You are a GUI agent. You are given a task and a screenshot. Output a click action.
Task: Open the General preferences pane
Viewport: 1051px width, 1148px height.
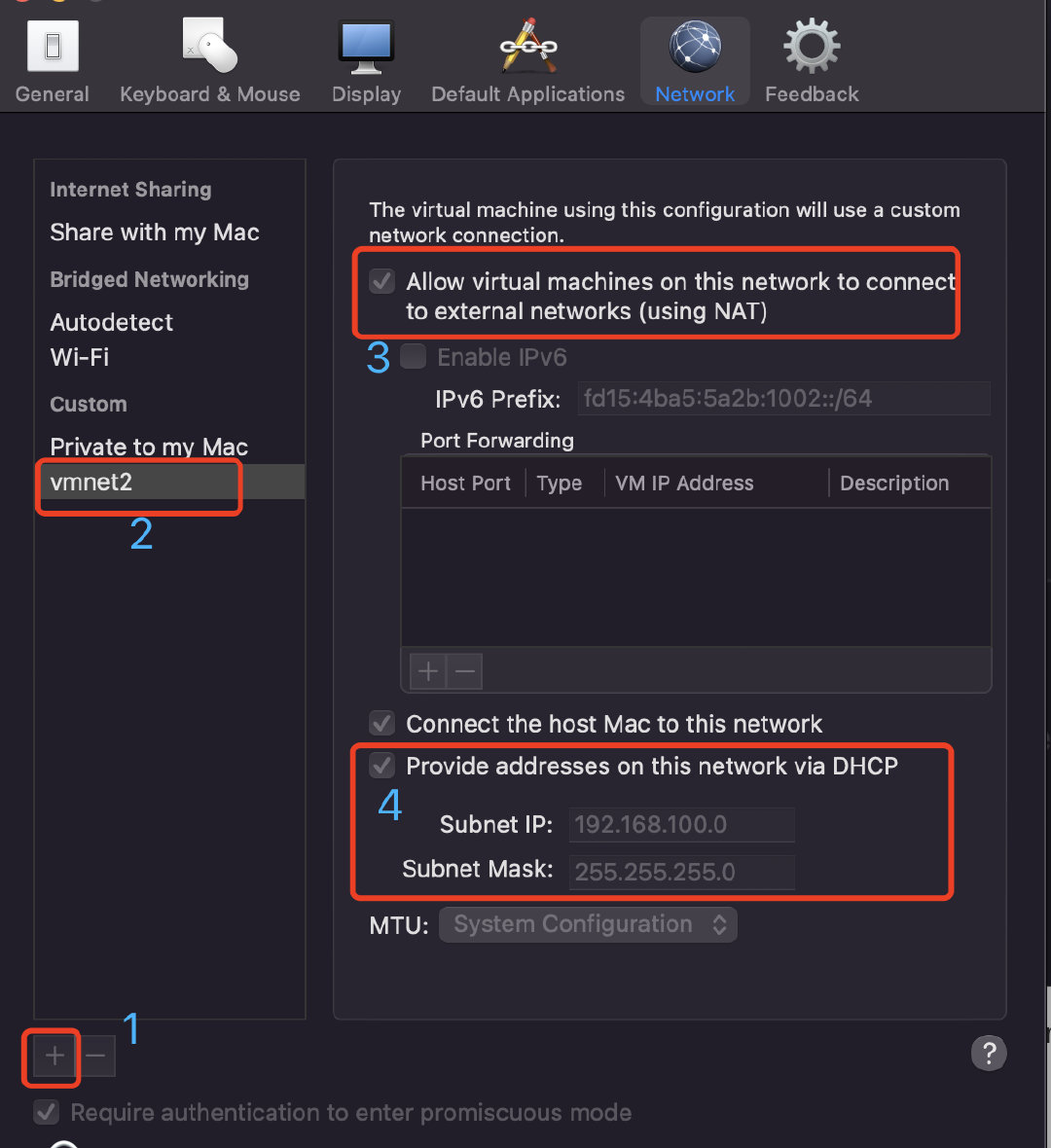52,61
